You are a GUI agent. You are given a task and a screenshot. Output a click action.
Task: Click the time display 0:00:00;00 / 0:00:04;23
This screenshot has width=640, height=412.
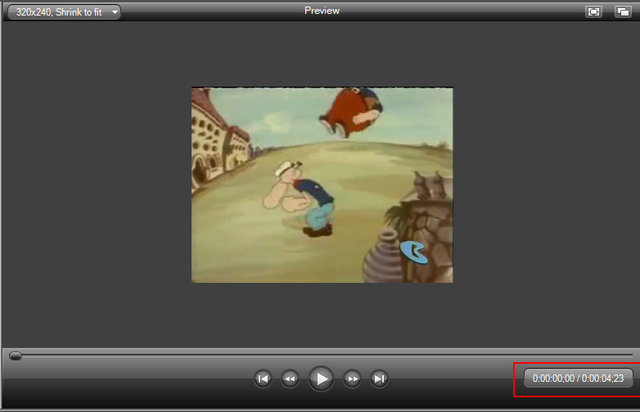coord(578,378)
